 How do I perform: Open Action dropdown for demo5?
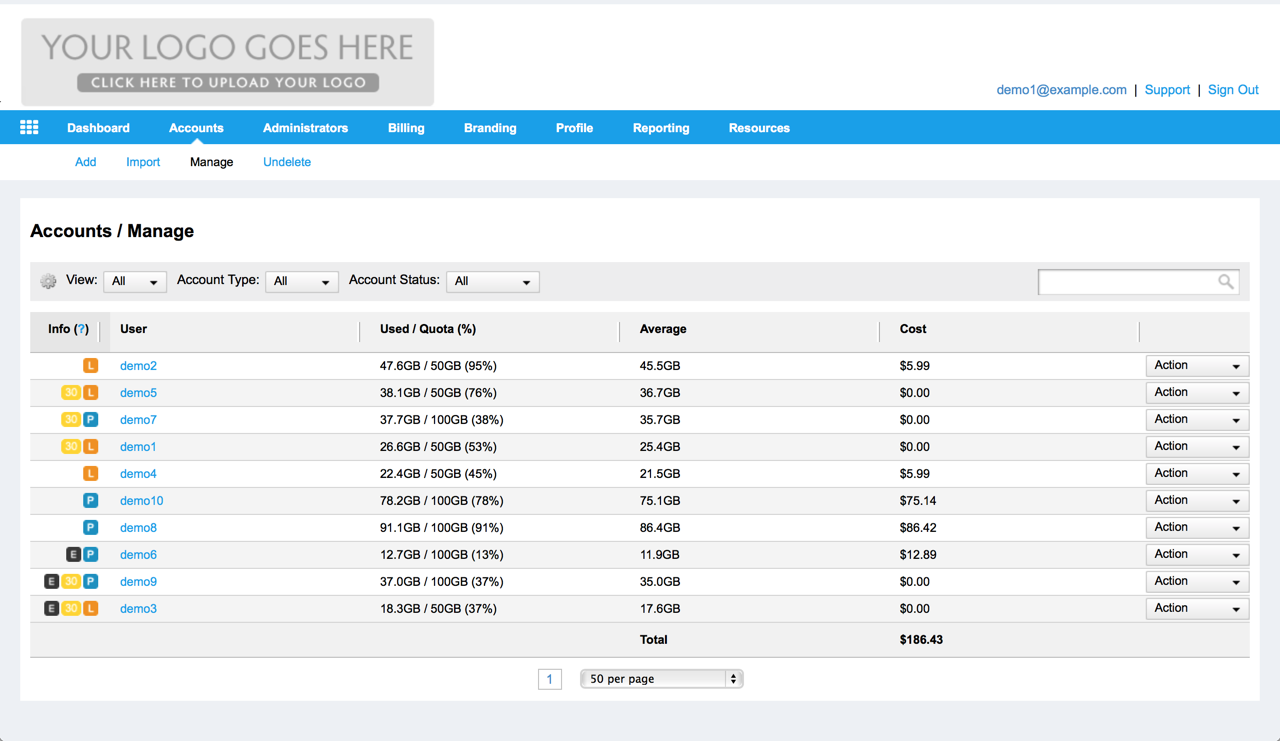(1197, 393)
